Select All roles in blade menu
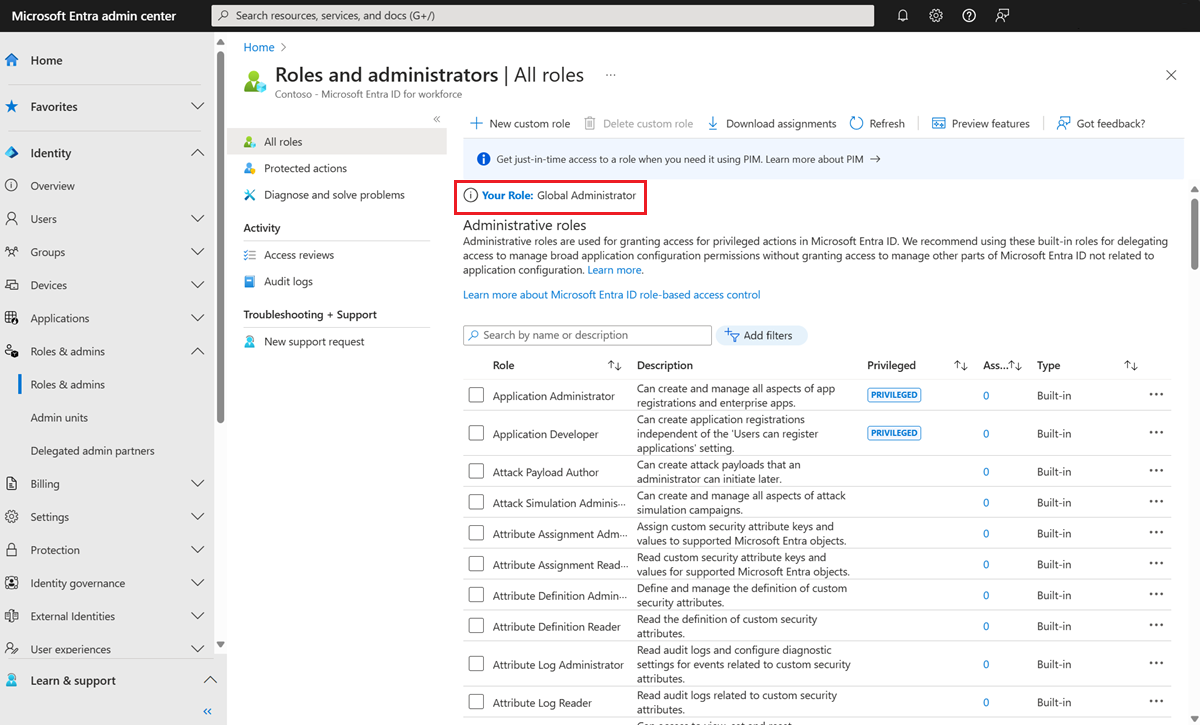This screenshot has width=1200, height=725. 337,142
